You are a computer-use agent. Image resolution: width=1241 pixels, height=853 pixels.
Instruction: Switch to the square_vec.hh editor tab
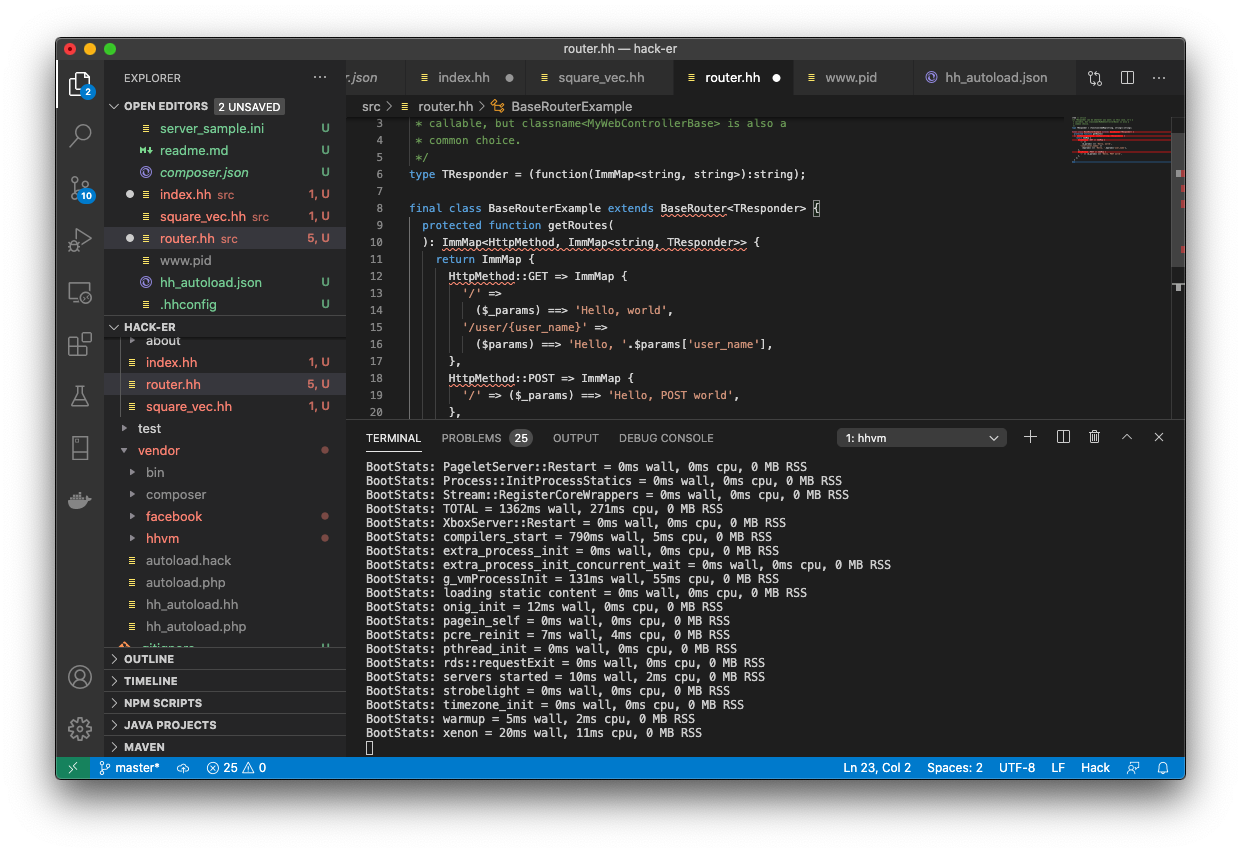[600, 78]
